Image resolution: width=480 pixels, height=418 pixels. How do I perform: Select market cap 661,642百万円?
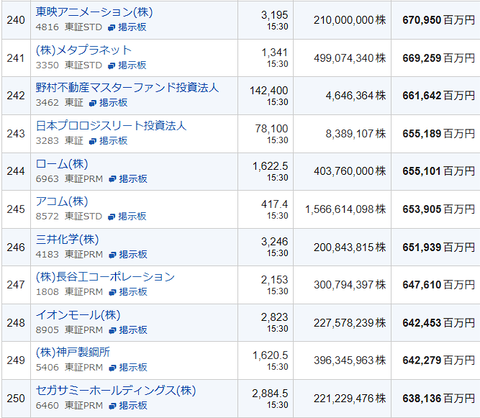pos(439,96)
